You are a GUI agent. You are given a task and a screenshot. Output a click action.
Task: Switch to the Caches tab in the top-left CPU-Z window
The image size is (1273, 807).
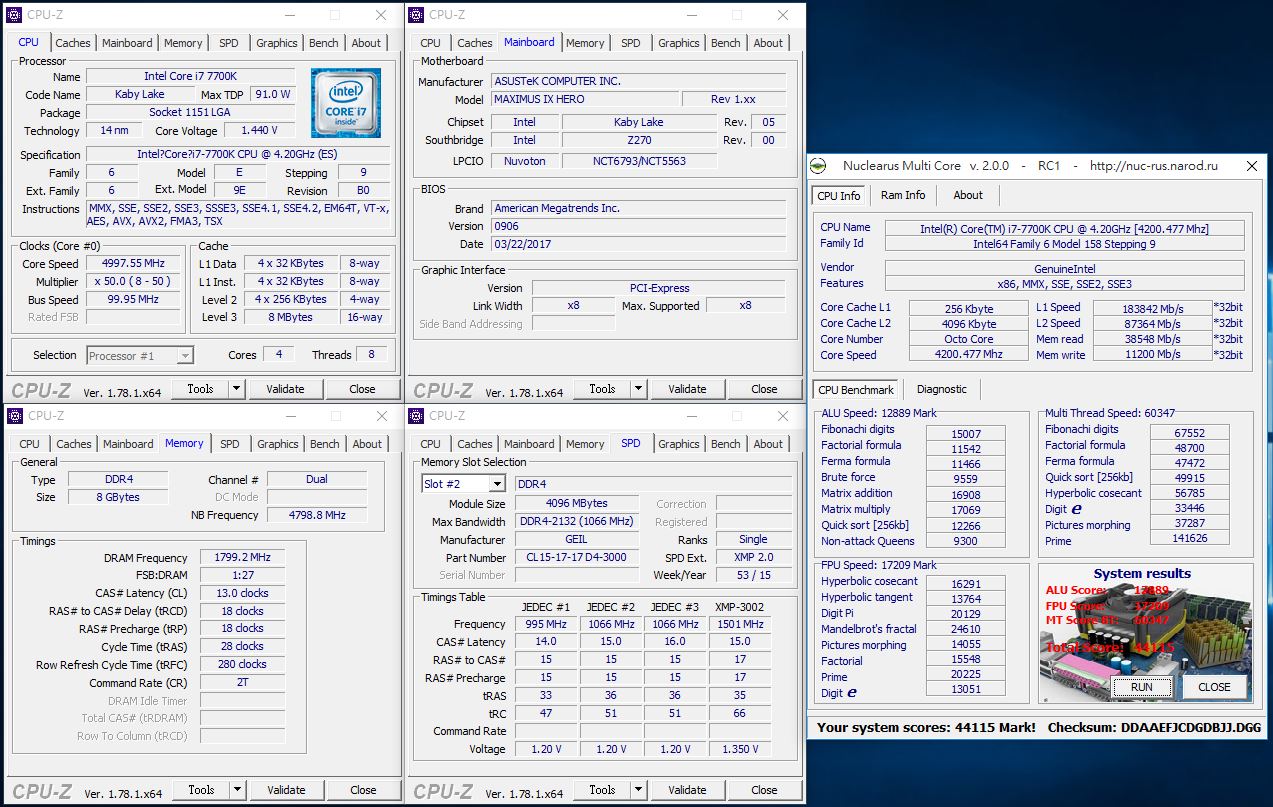(73, 43)
